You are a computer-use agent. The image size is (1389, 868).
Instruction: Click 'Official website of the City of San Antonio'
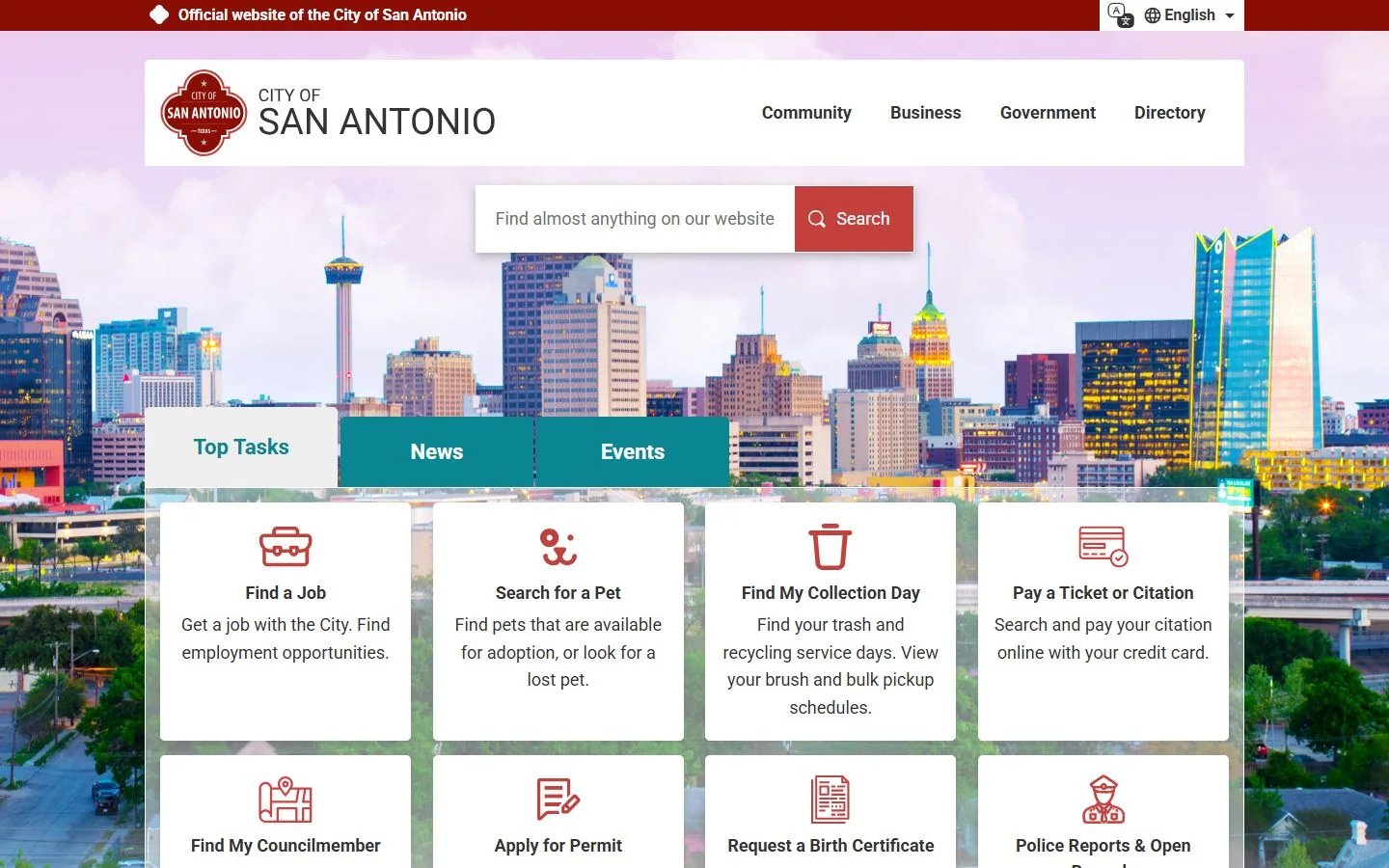tap(322, 15)
